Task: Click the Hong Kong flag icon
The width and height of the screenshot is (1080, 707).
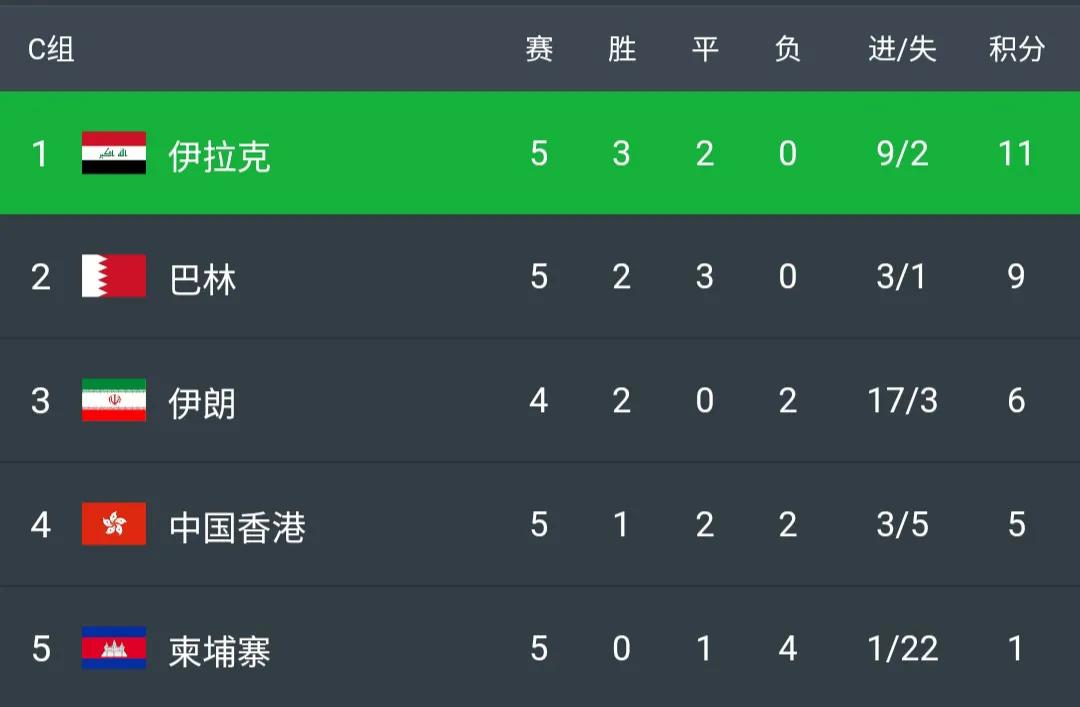Action: (x=114, y=524)
